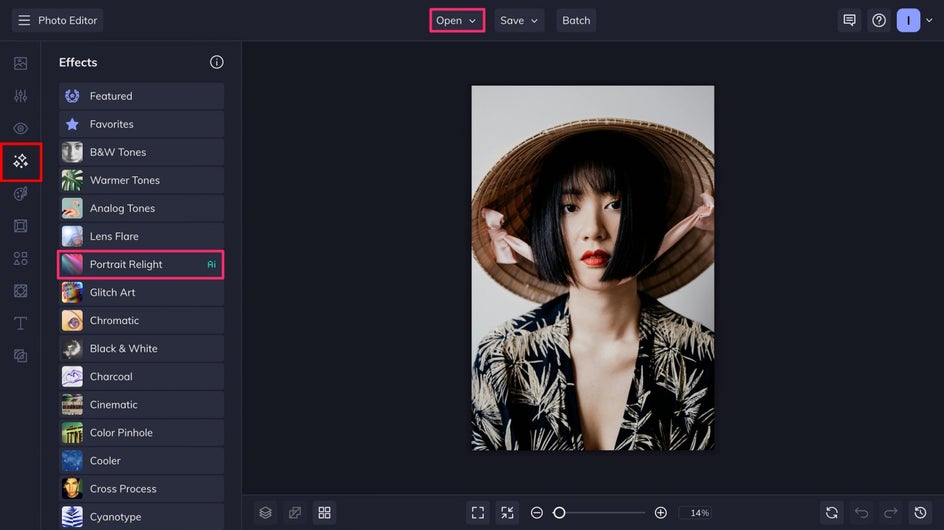
Task: Open the Cinematic effect category
Action: tap(141, 405)
